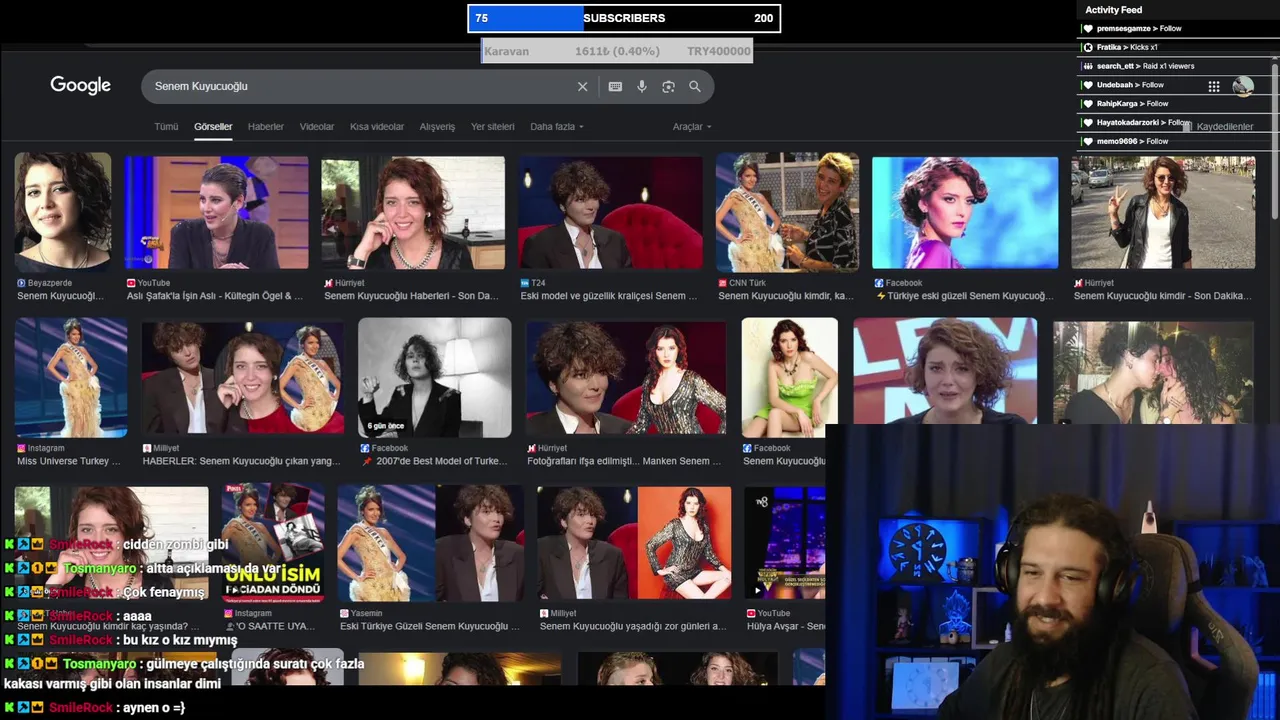Click the Subscribers goal progress bar
This screenshot has height=720, width=1280.
coord(624,18)
